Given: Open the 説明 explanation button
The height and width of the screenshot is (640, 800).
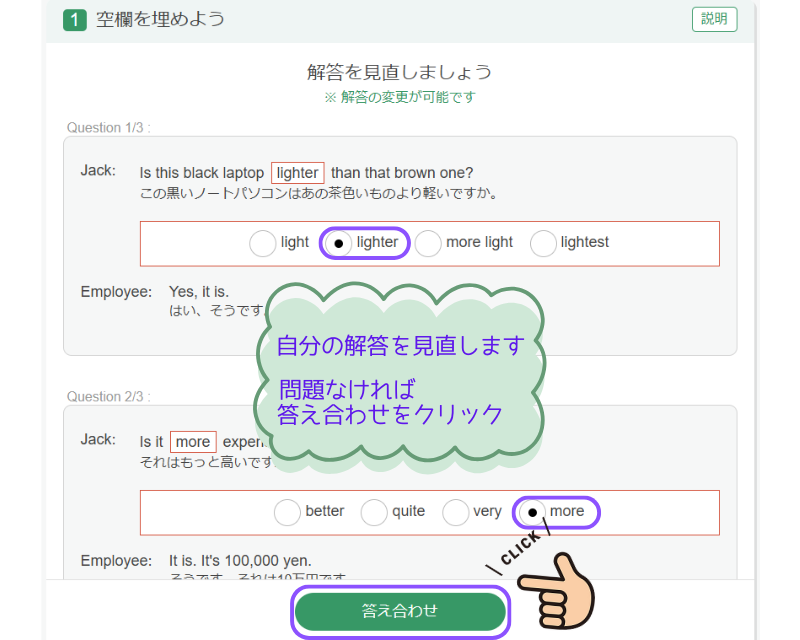Looking at the screenshot, I should click(x=714, y=19).
